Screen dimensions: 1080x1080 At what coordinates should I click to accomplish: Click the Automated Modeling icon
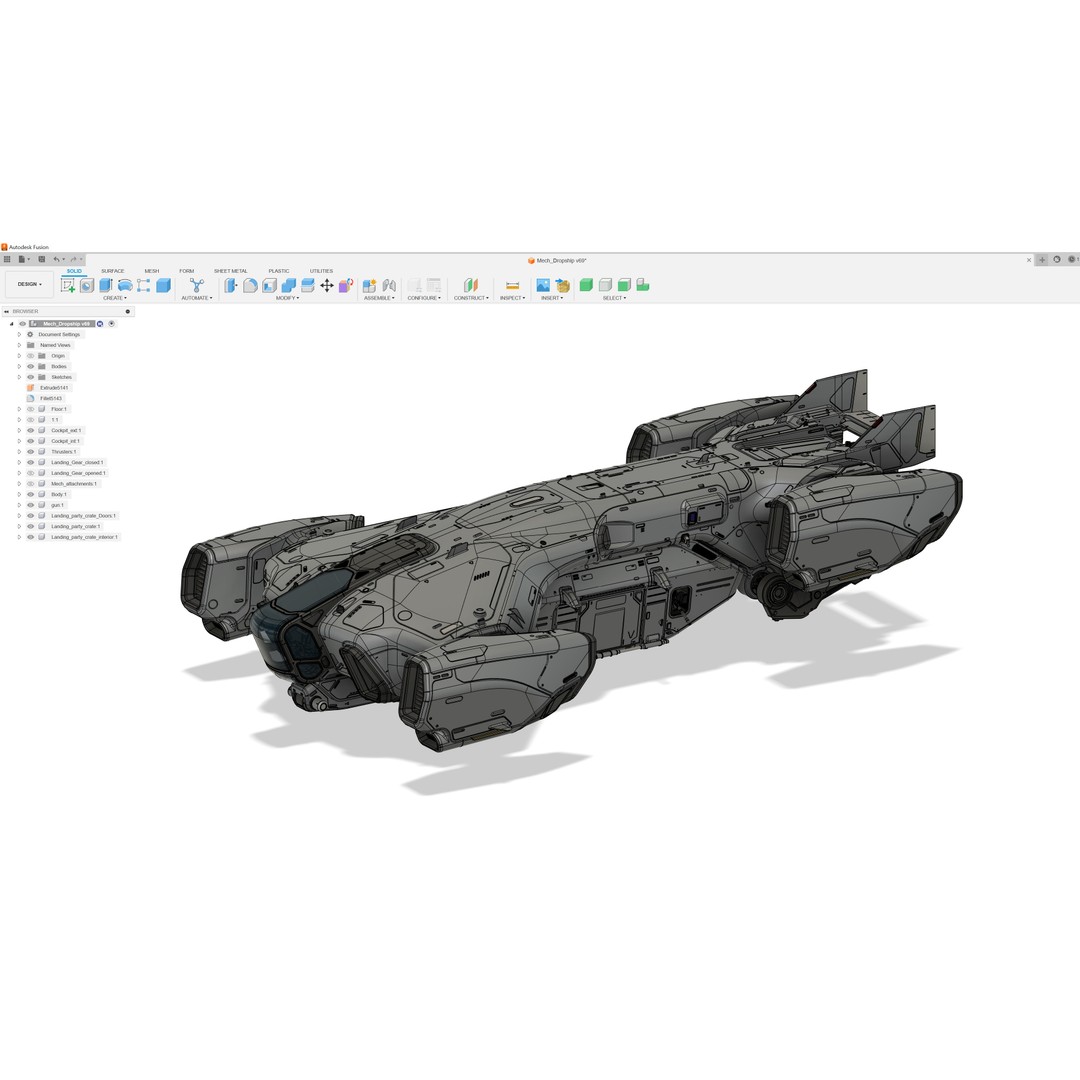click(196, 285)
